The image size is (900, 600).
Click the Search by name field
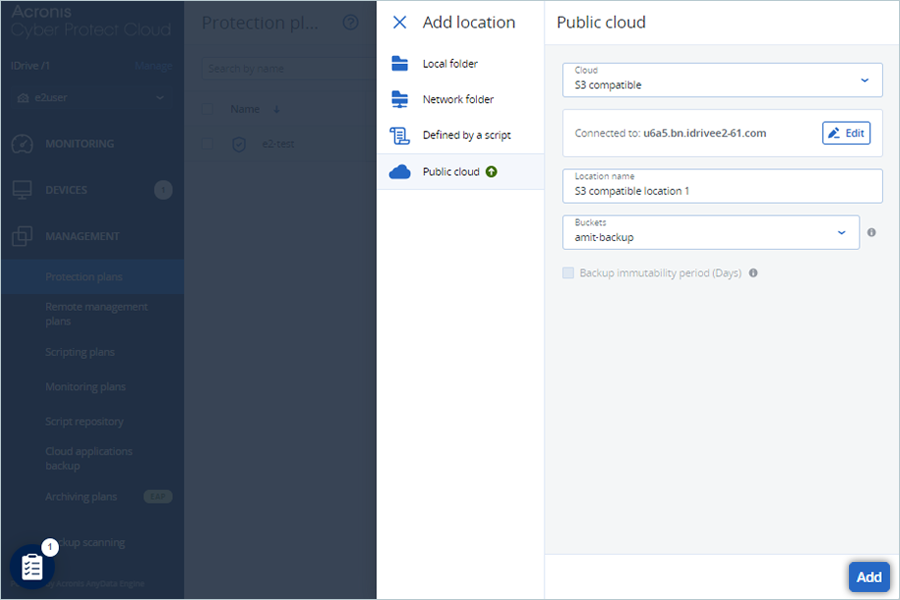pyautogui.click(x=289, y=68)
